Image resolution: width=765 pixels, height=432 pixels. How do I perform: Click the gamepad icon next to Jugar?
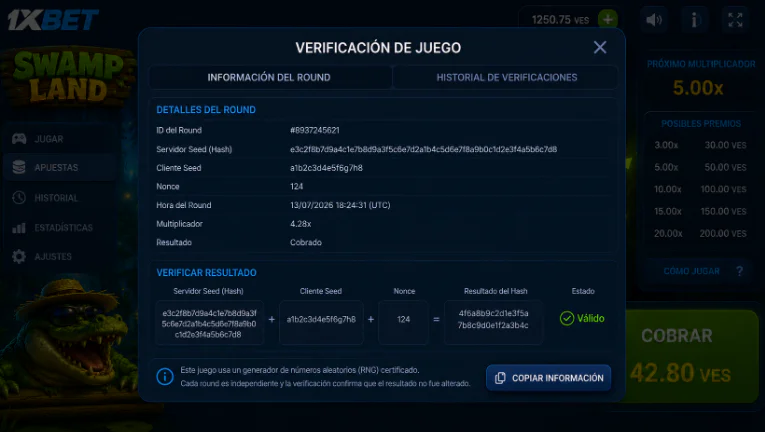[19, 139]
